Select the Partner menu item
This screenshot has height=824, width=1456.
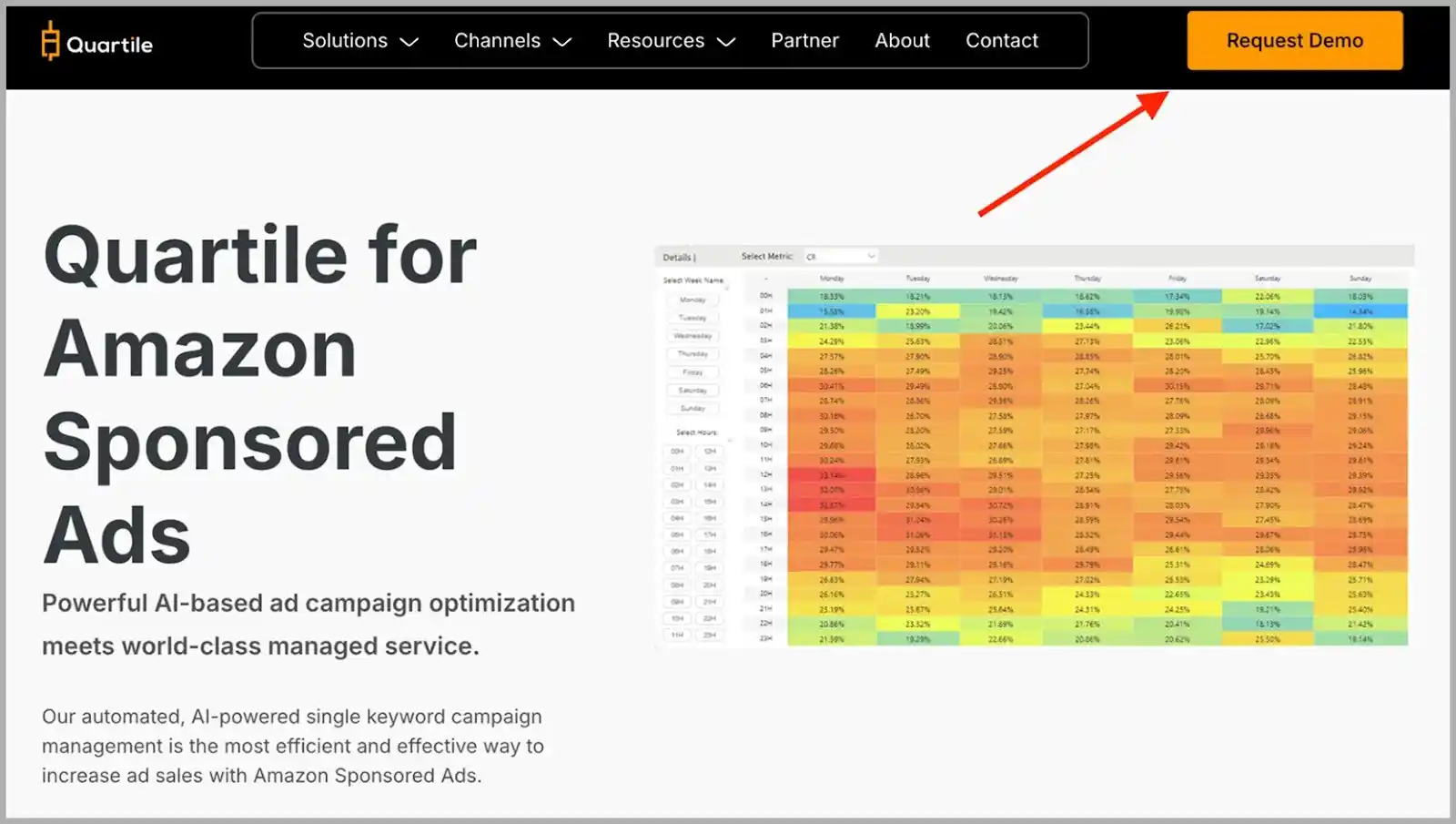click(804, 40)
